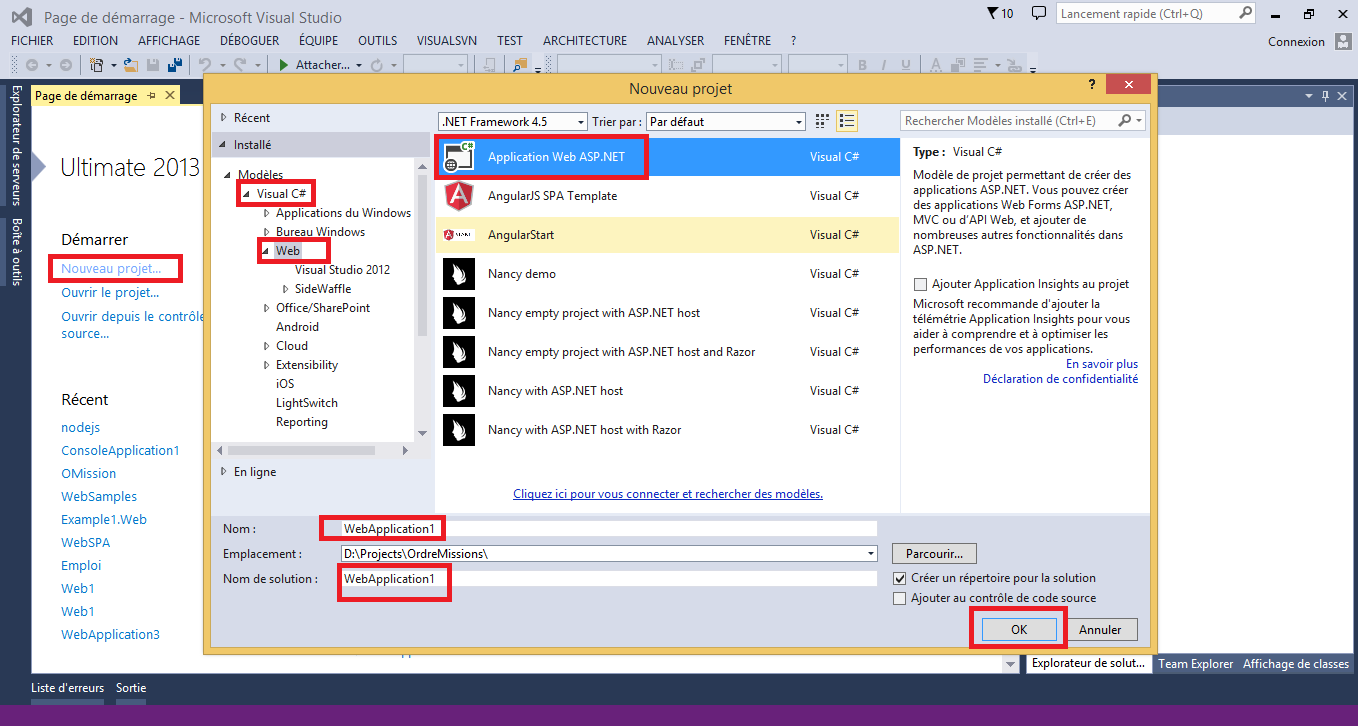Expand Applications du Windows node

click(266, 213)
